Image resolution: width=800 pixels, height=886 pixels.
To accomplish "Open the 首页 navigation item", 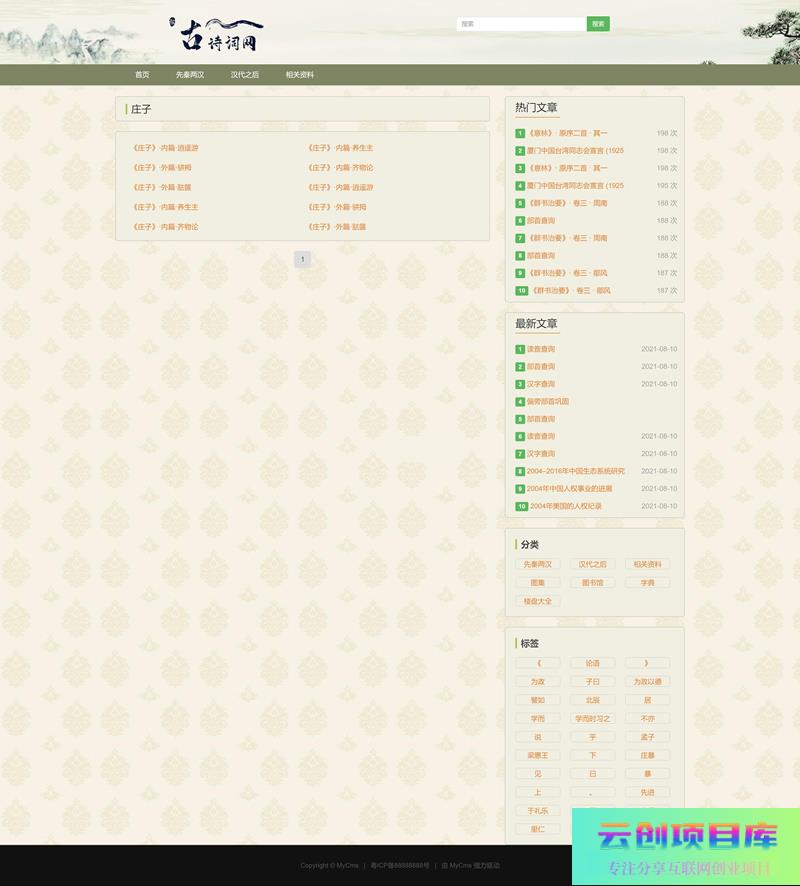I will click(142, 75).
